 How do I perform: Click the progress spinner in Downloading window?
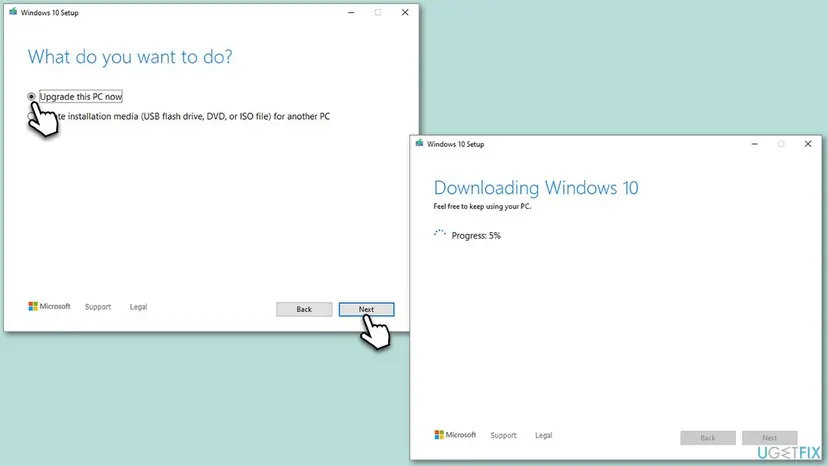click(440, 234)
